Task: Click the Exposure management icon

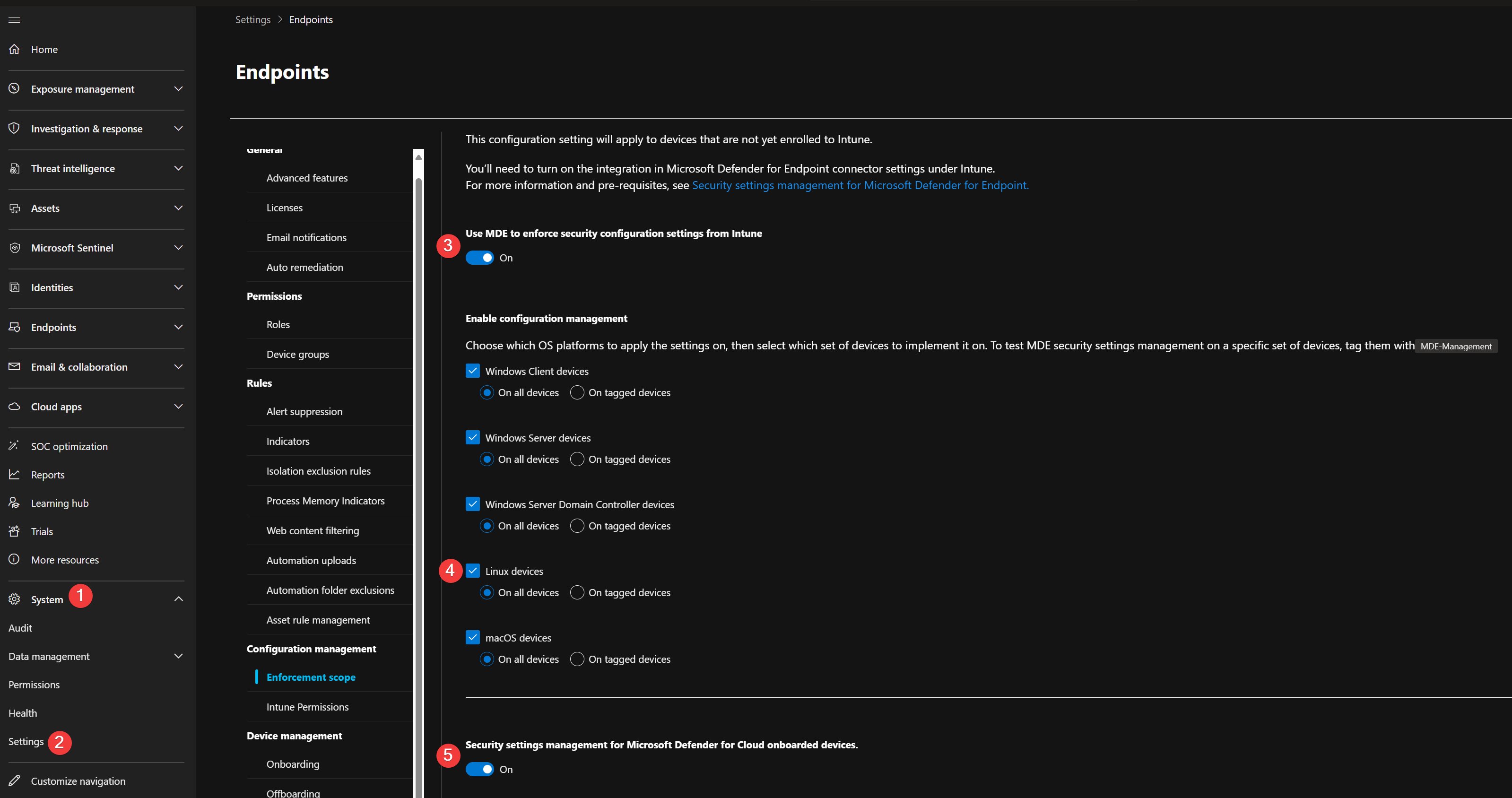Action: coord(14,88)
